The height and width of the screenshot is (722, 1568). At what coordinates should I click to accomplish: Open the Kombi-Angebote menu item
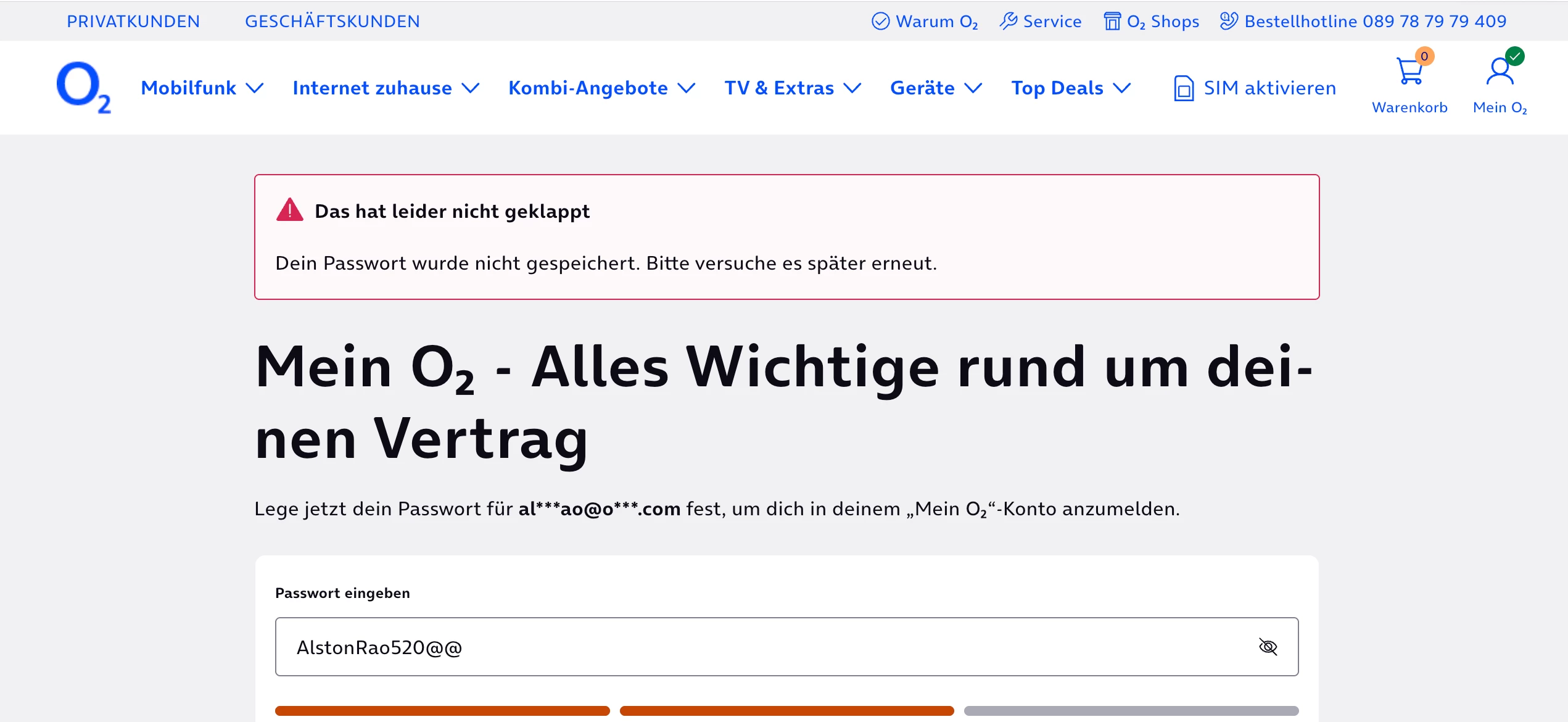pyautogui.click(x=588, y=88)
